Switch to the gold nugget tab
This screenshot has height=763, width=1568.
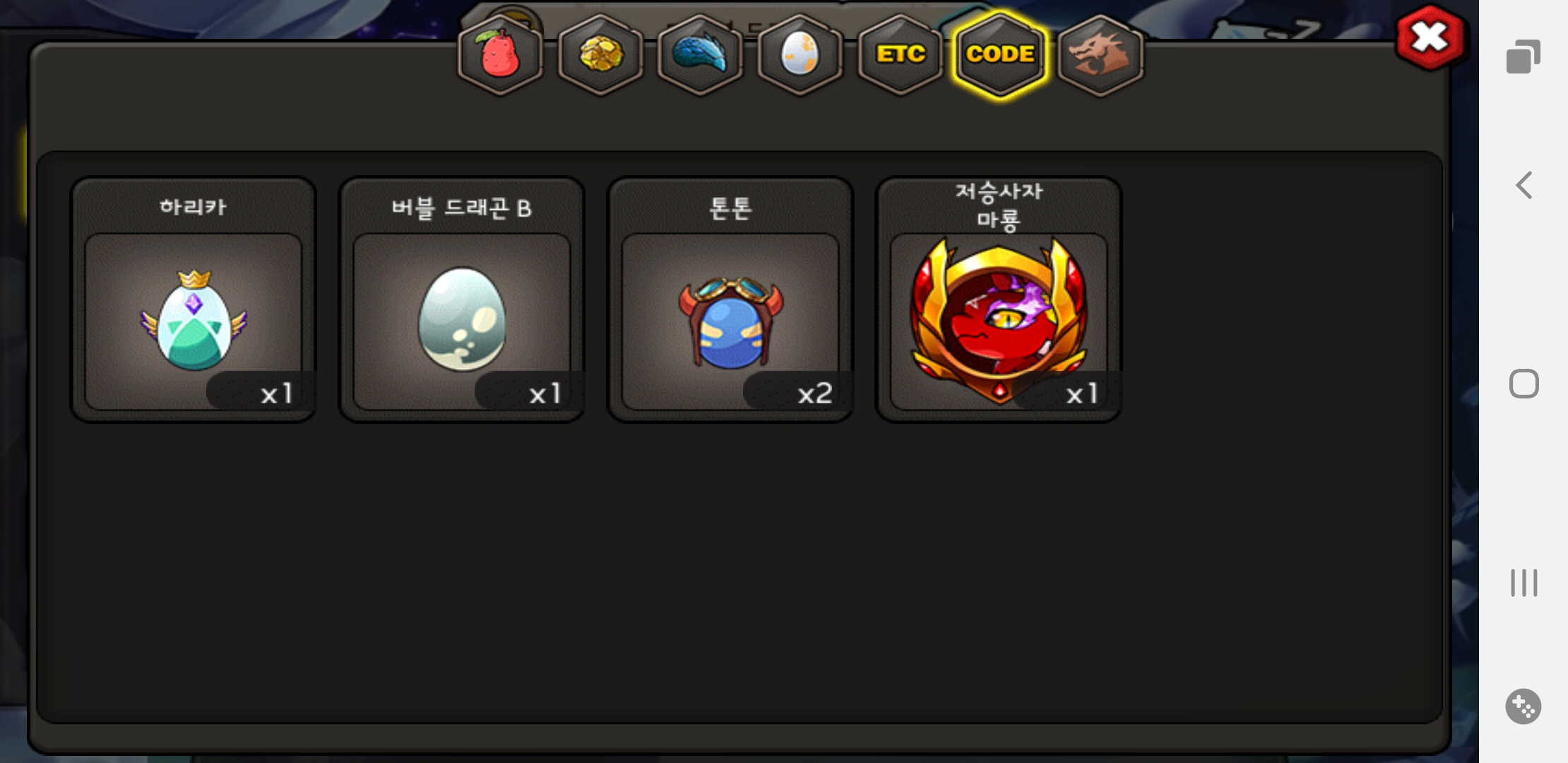[600, 54]
